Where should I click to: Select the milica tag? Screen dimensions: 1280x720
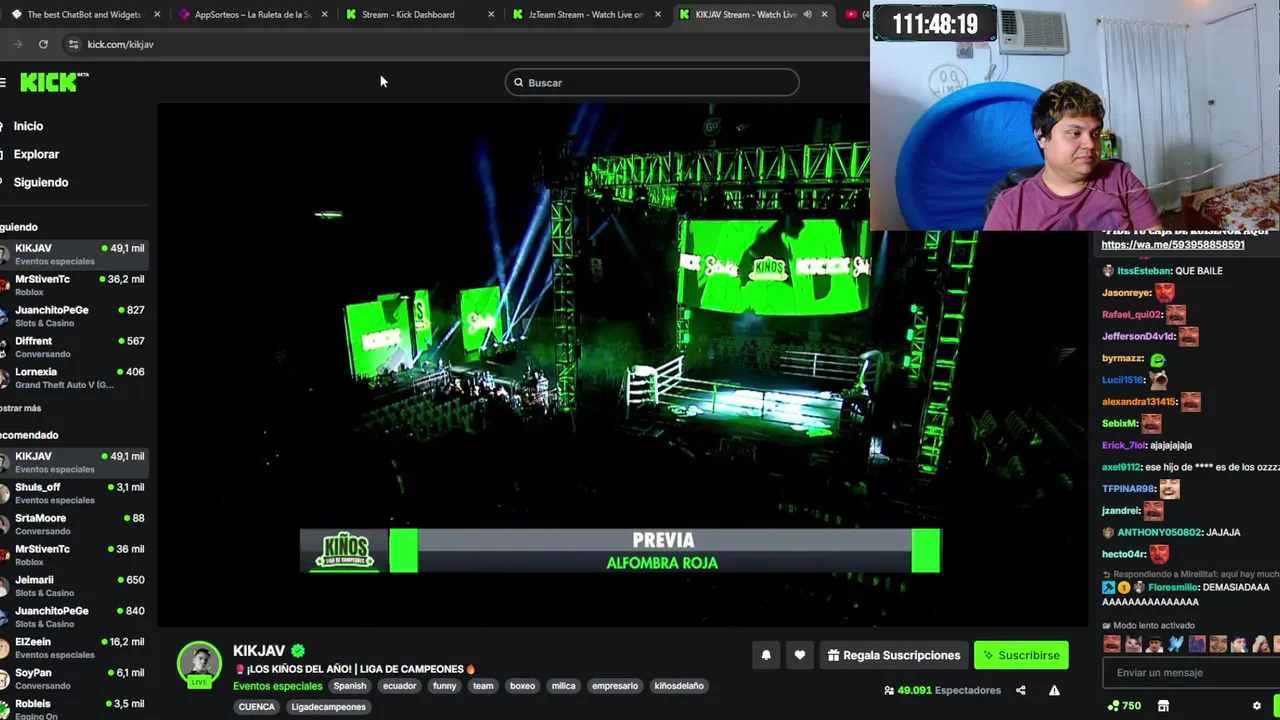tap(564, 686)
